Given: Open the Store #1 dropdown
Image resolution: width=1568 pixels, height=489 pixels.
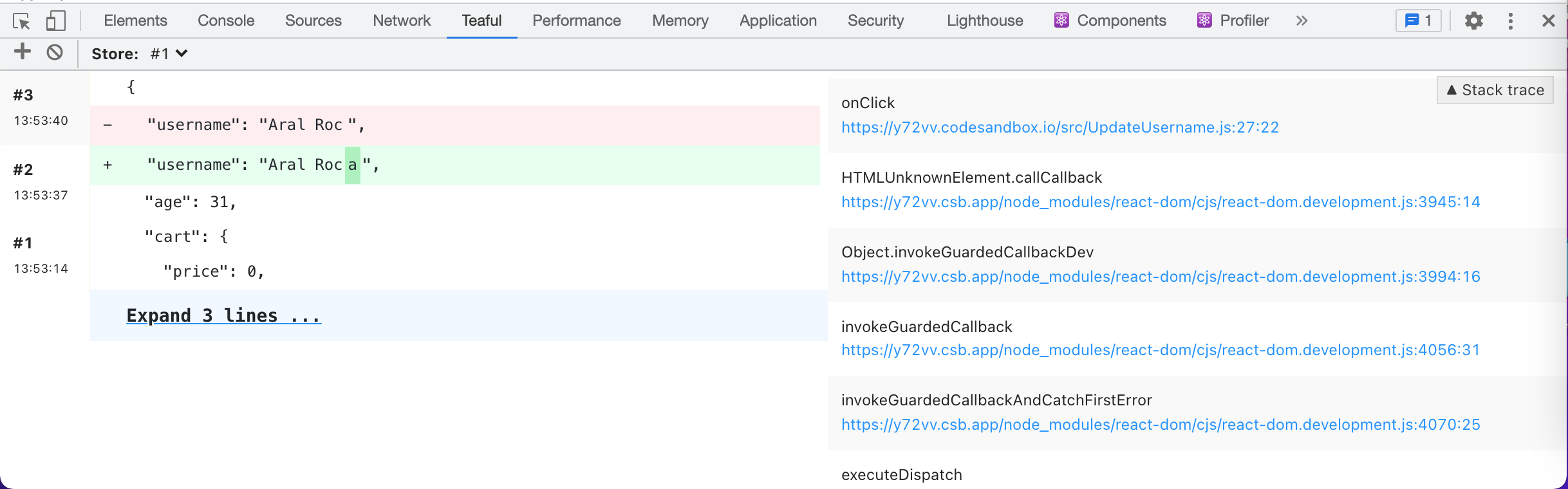Looking at the screenshot, I should [169, 53].
